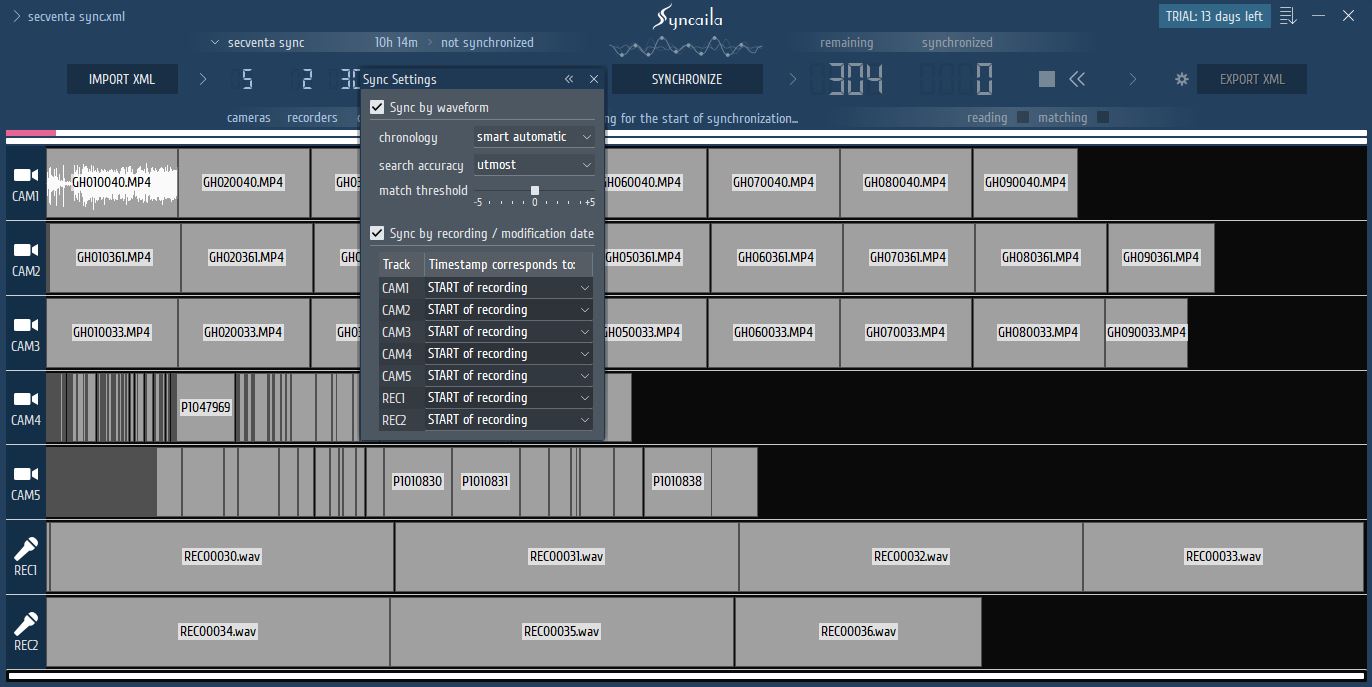Adjust the match threshold slider handle
Screen dimensions: 1372x687
click(x=535, y=190)
